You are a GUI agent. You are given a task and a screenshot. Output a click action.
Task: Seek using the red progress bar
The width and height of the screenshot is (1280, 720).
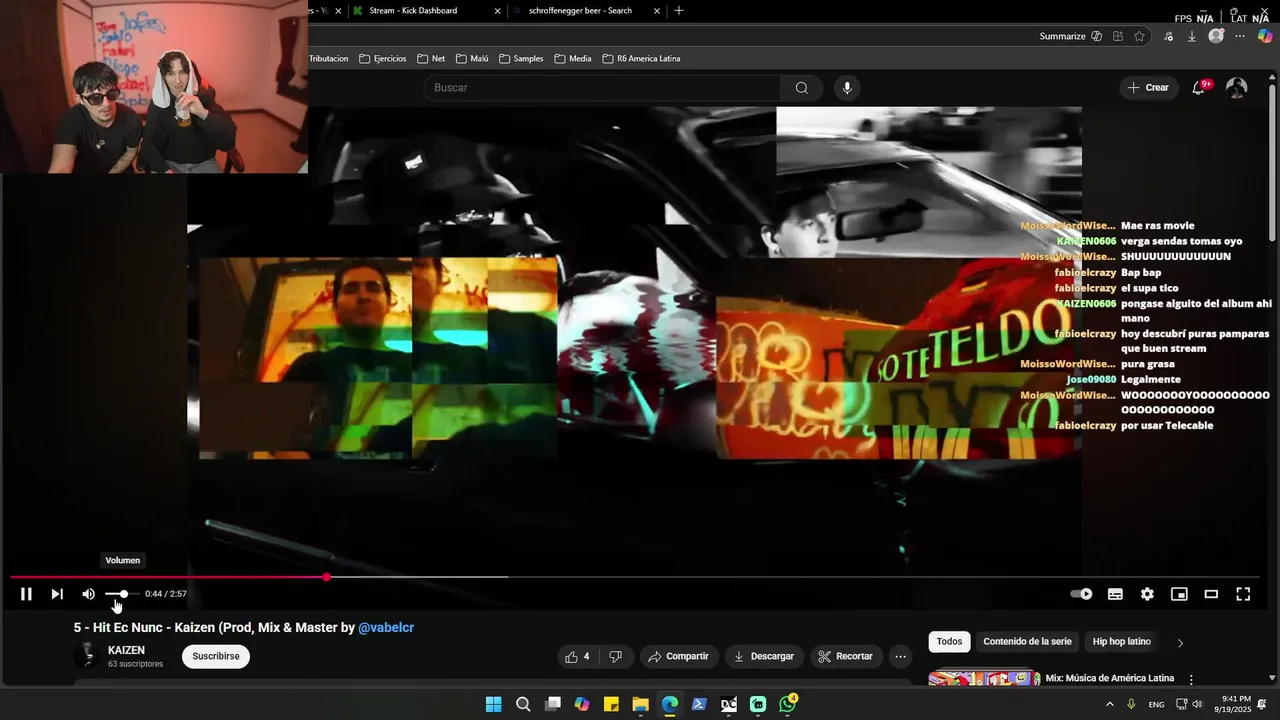[168, 577]
